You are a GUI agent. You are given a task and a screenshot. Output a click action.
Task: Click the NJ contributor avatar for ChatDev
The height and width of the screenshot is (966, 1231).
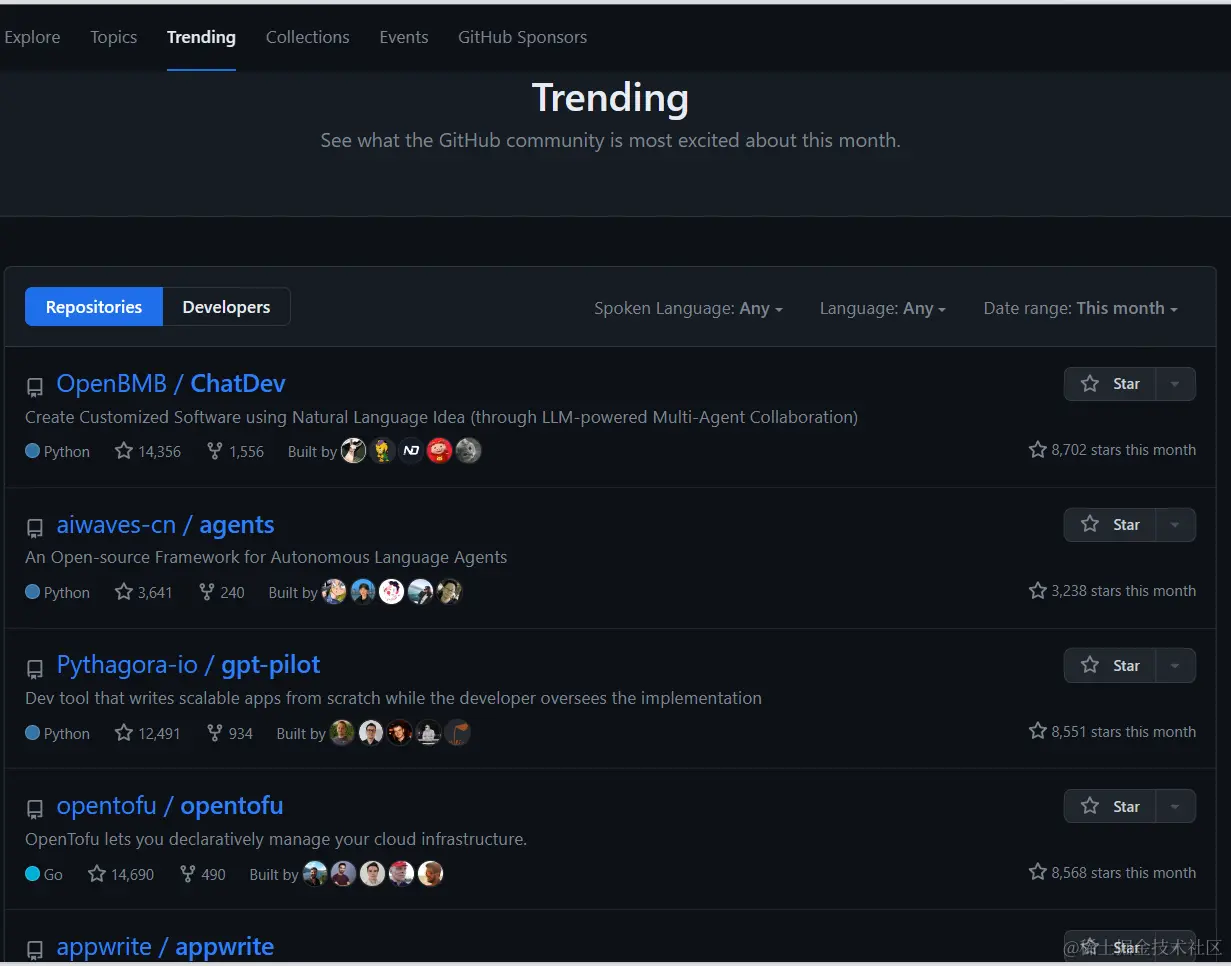[411, 451]
